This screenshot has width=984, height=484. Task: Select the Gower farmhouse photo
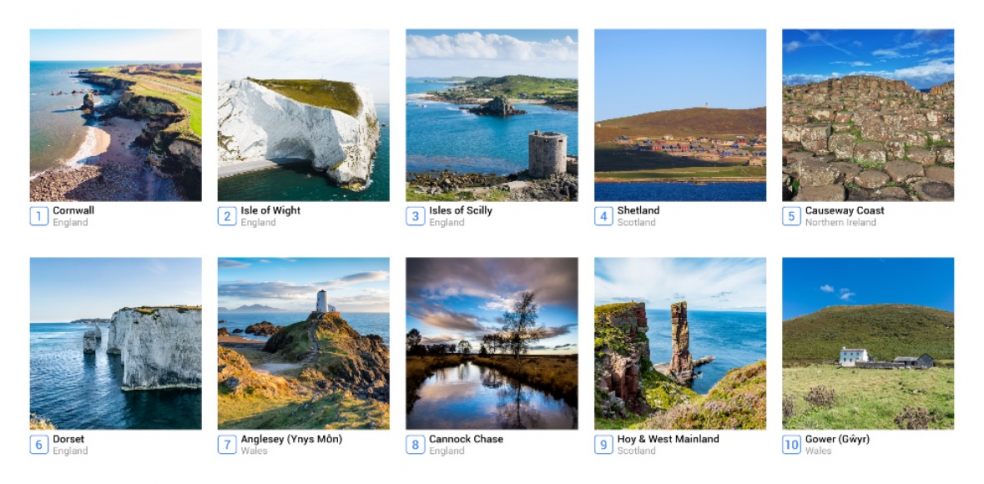coord(868,343)
